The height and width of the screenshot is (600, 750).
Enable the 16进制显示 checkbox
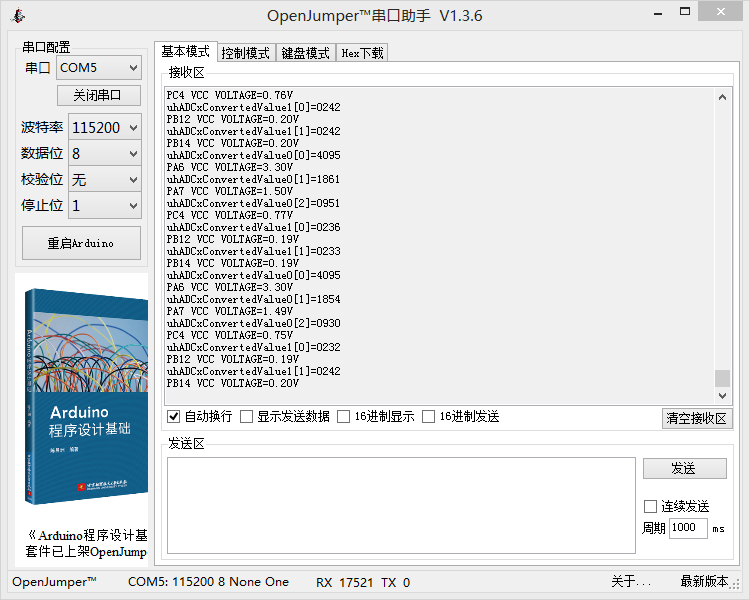click(343, 417)
